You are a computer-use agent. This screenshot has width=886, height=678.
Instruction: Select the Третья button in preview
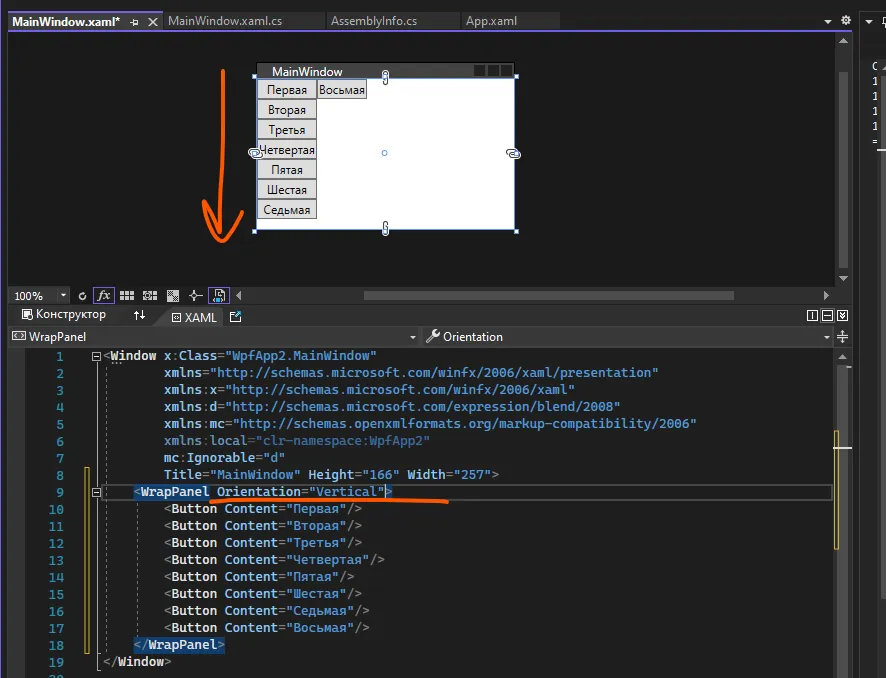[286, 130]
